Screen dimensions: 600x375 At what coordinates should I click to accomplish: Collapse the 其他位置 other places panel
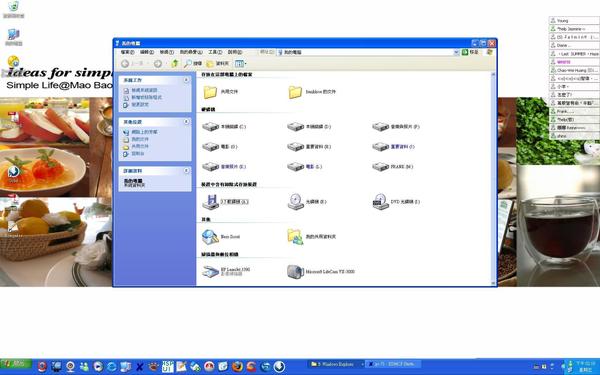tap(186, 122)
